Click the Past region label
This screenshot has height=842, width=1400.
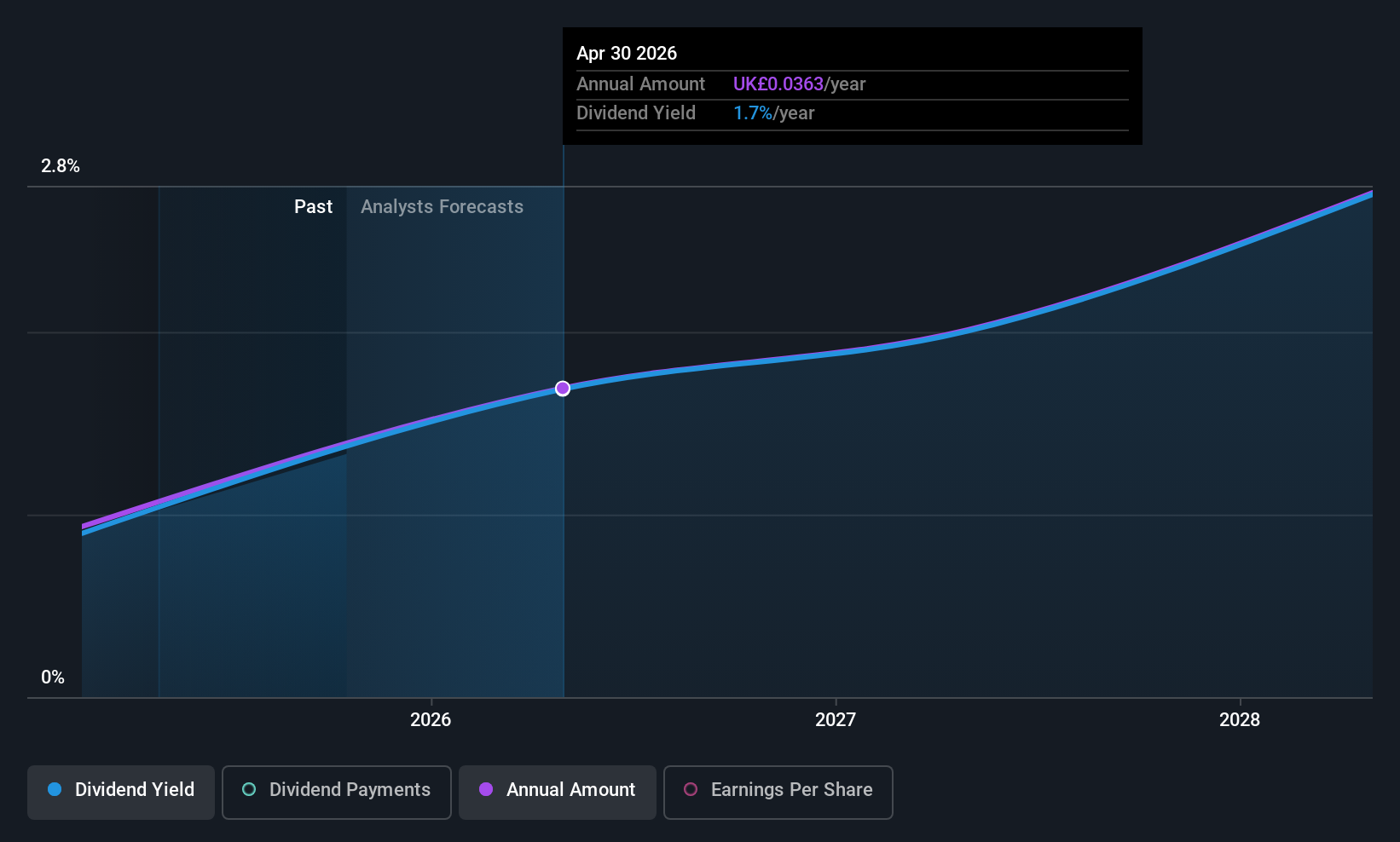313,207
